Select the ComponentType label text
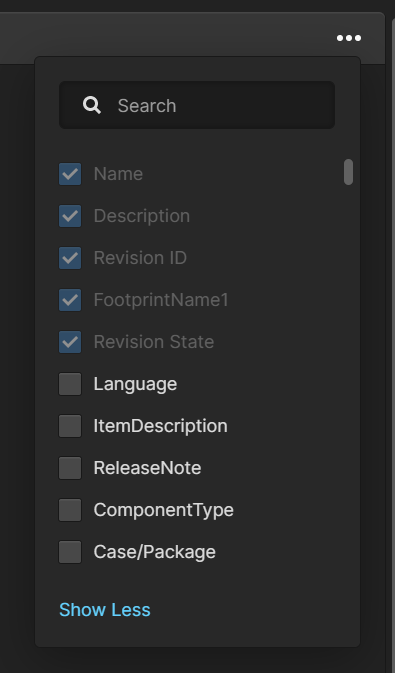395x673 pixels. pos(164,510)
